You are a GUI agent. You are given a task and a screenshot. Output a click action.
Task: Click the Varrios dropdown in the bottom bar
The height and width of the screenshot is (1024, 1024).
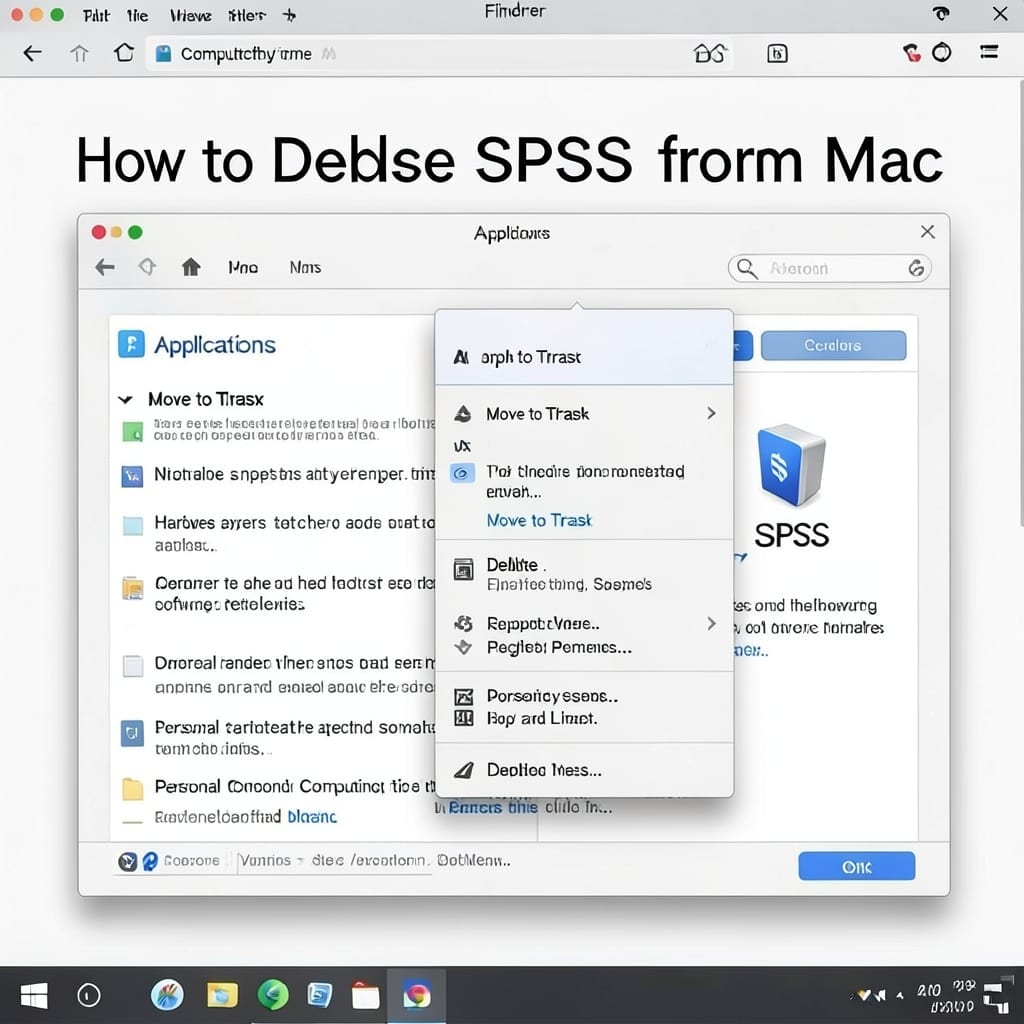point(272,861)
